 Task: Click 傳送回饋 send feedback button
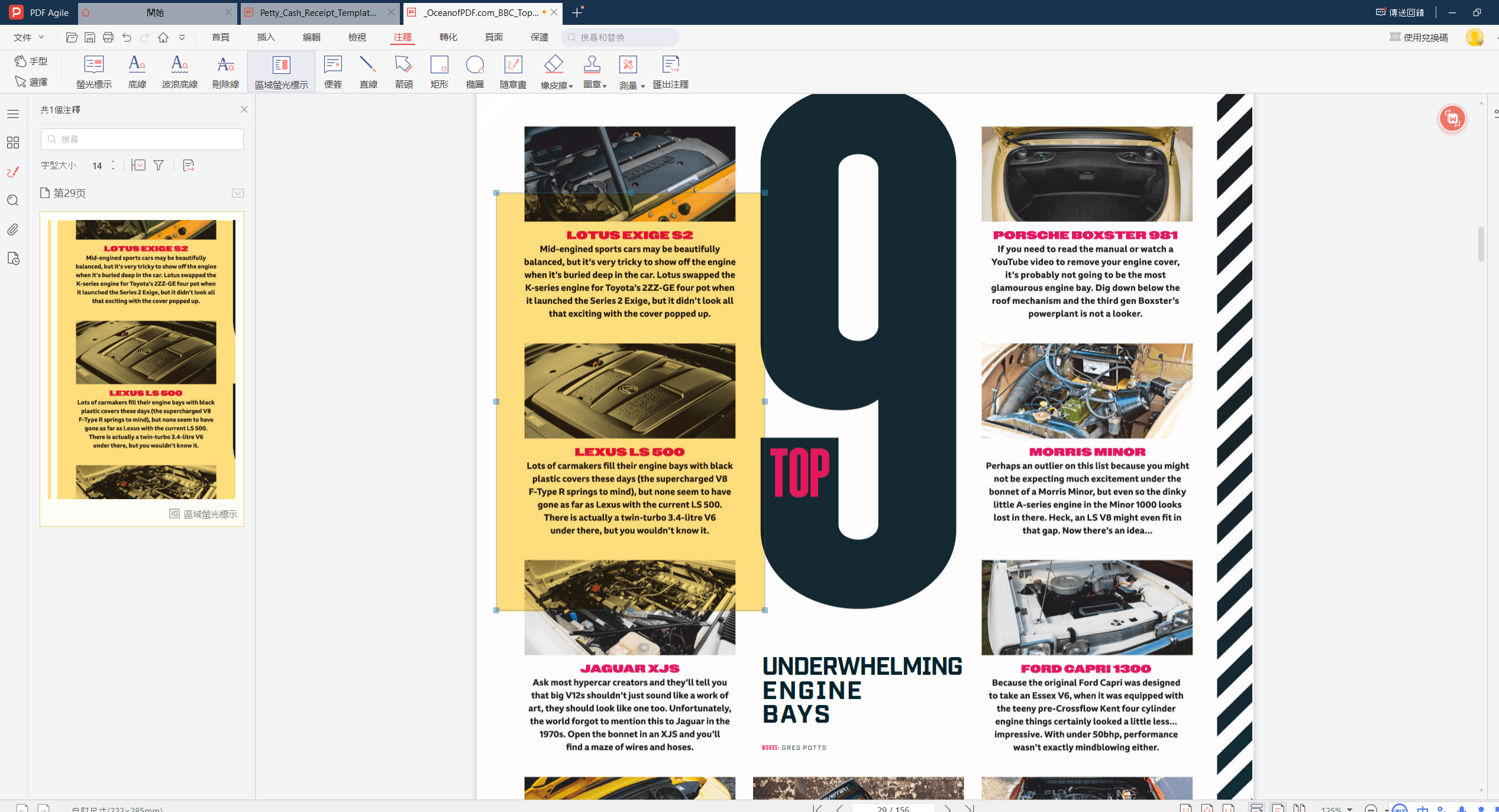[x=1400, y=12]
